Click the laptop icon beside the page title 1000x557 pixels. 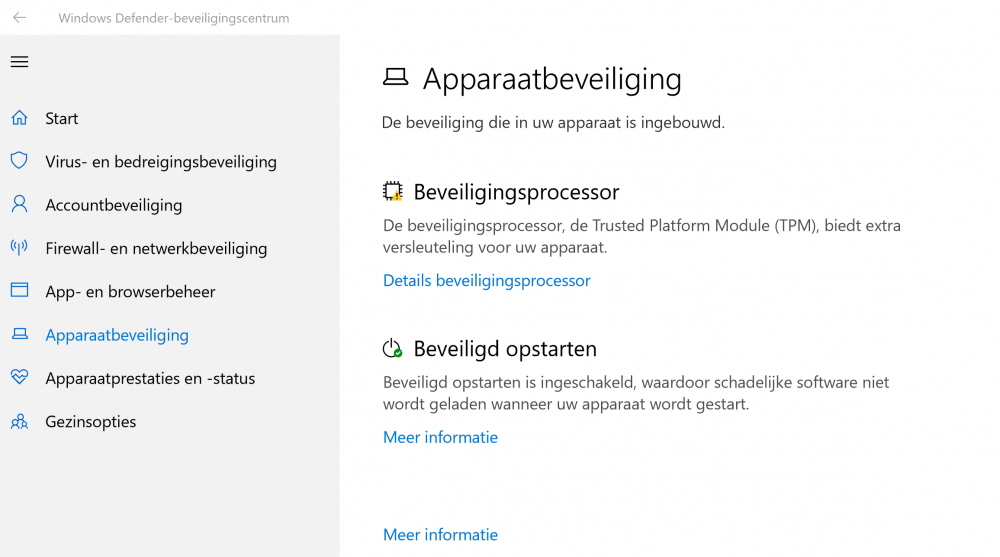point(396,78)
